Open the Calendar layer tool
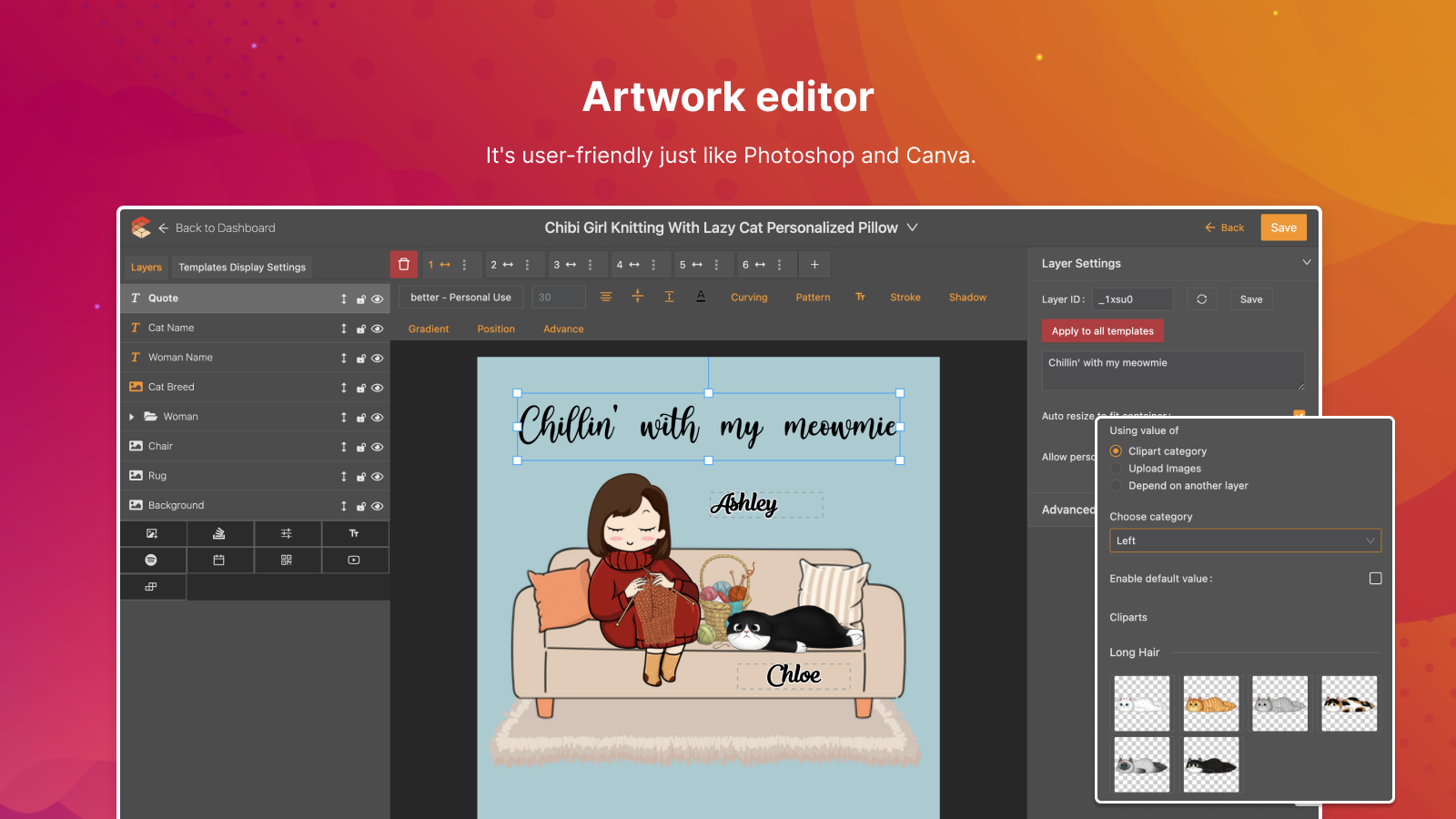 [x=220, y=560]
